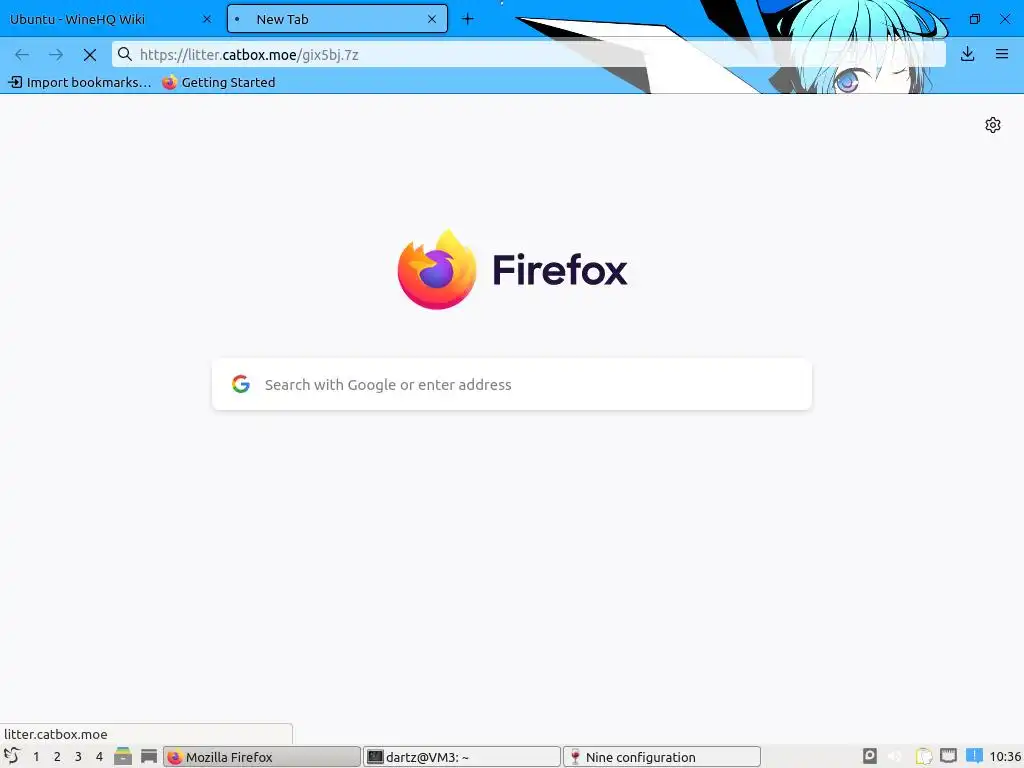The height and width of the screenshot is (768, 1024).
Task: Select the New Tab tab
Action: (x=337, y=19)
